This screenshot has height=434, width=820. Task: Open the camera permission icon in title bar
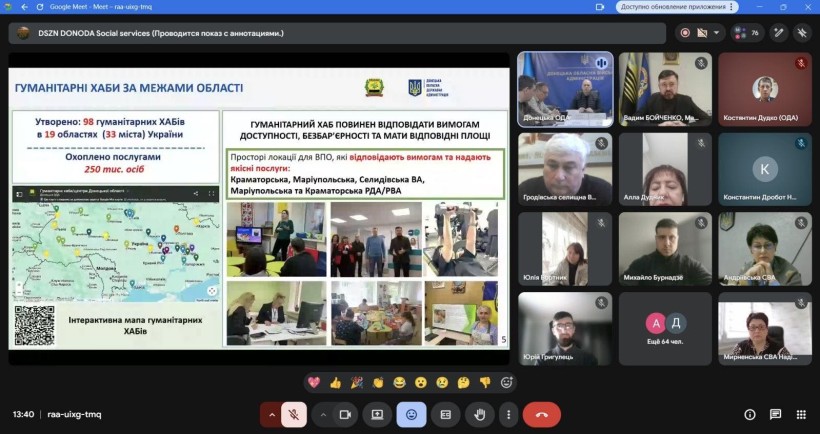(600, 7)
